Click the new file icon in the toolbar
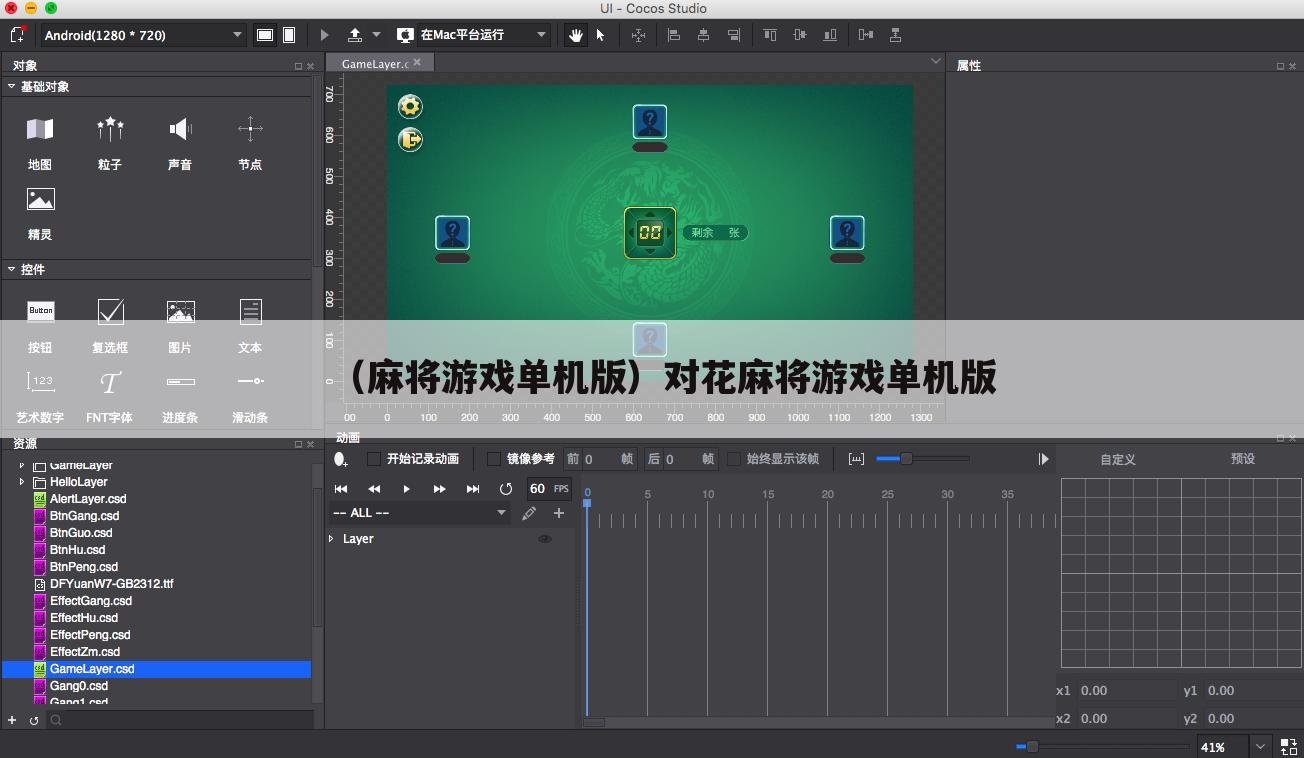The width and height of the screenshot is (1304, 758). (17, 34)
